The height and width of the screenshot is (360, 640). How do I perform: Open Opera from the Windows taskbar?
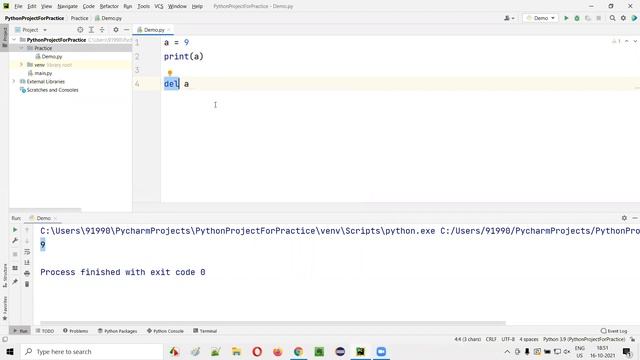click(x=257, y=351)
